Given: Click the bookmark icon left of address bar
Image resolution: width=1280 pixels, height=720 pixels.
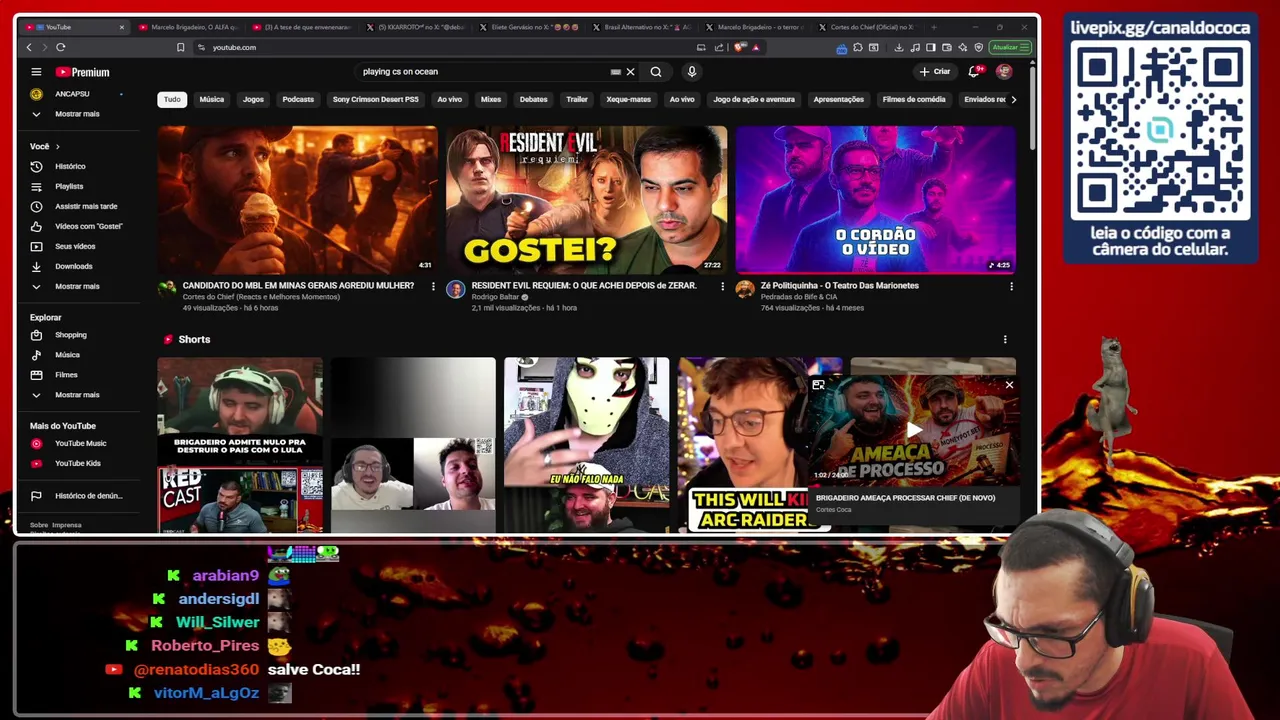Looking at the screenshot, I should pos(180,47).
